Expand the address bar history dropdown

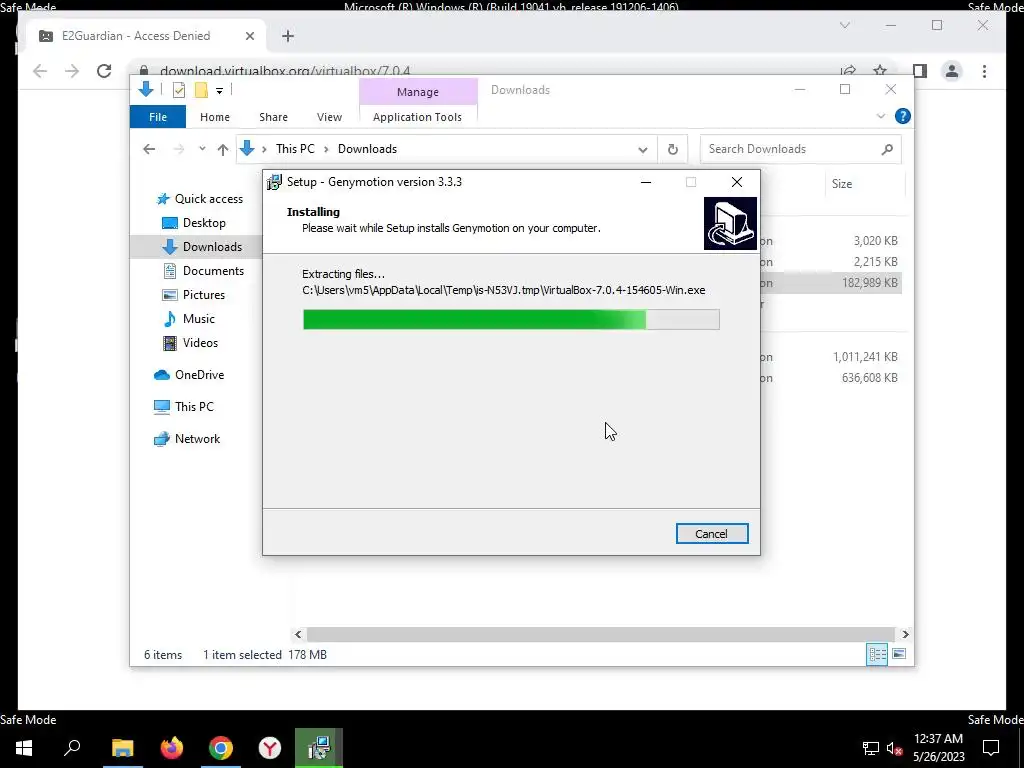click(643, 150)
